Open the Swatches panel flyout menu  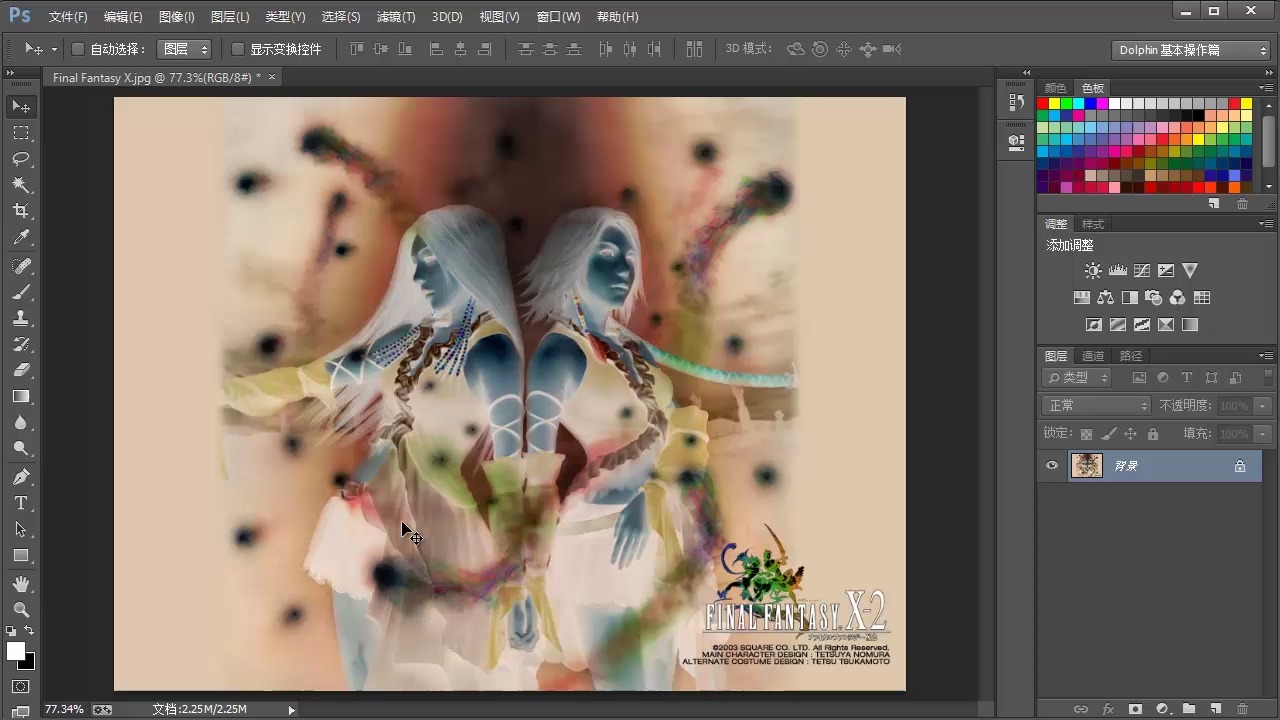point(1266,88)
